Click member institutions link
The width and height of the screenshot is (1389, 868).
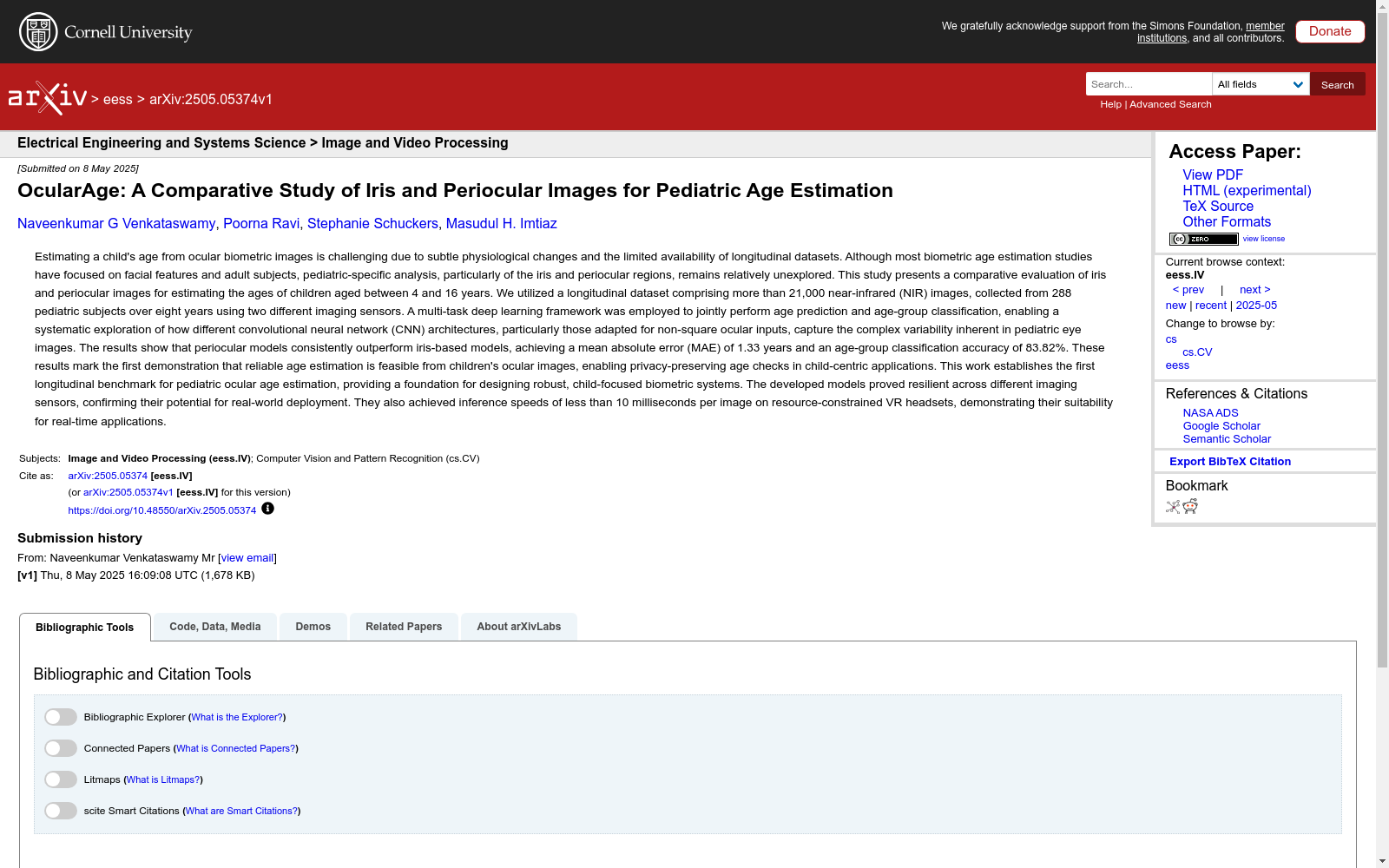coord(1211,32)
